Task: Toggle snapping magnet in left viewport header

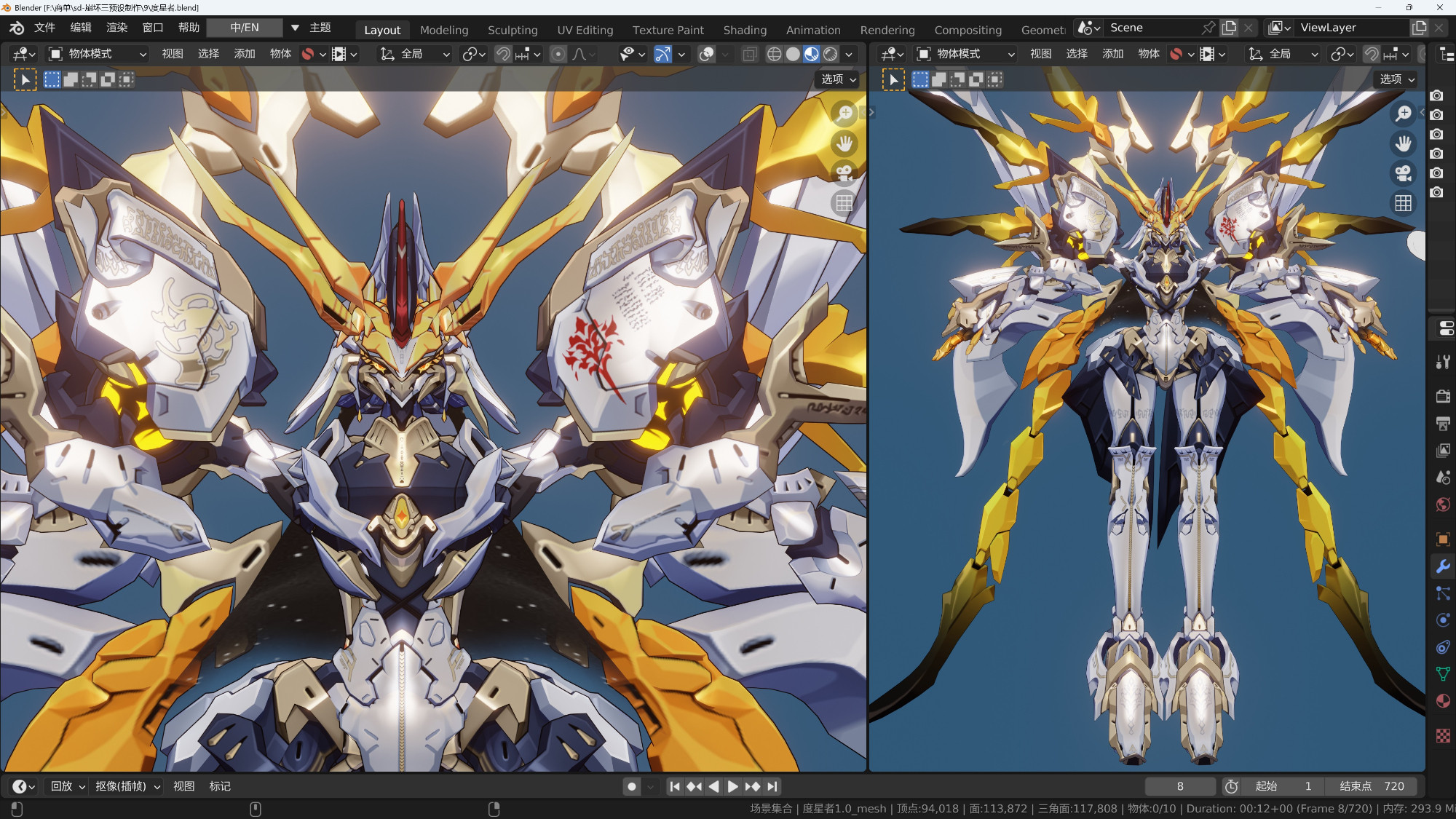Action: [x=503, y=54]
